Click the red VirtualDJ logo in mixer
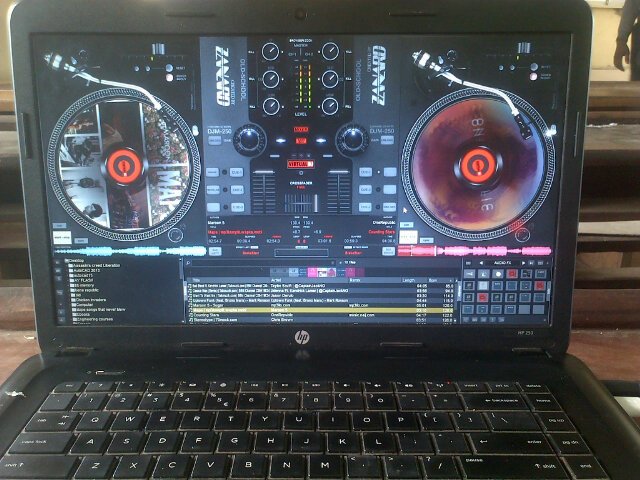Screen dimensions: 640x480 coord(301,164)
